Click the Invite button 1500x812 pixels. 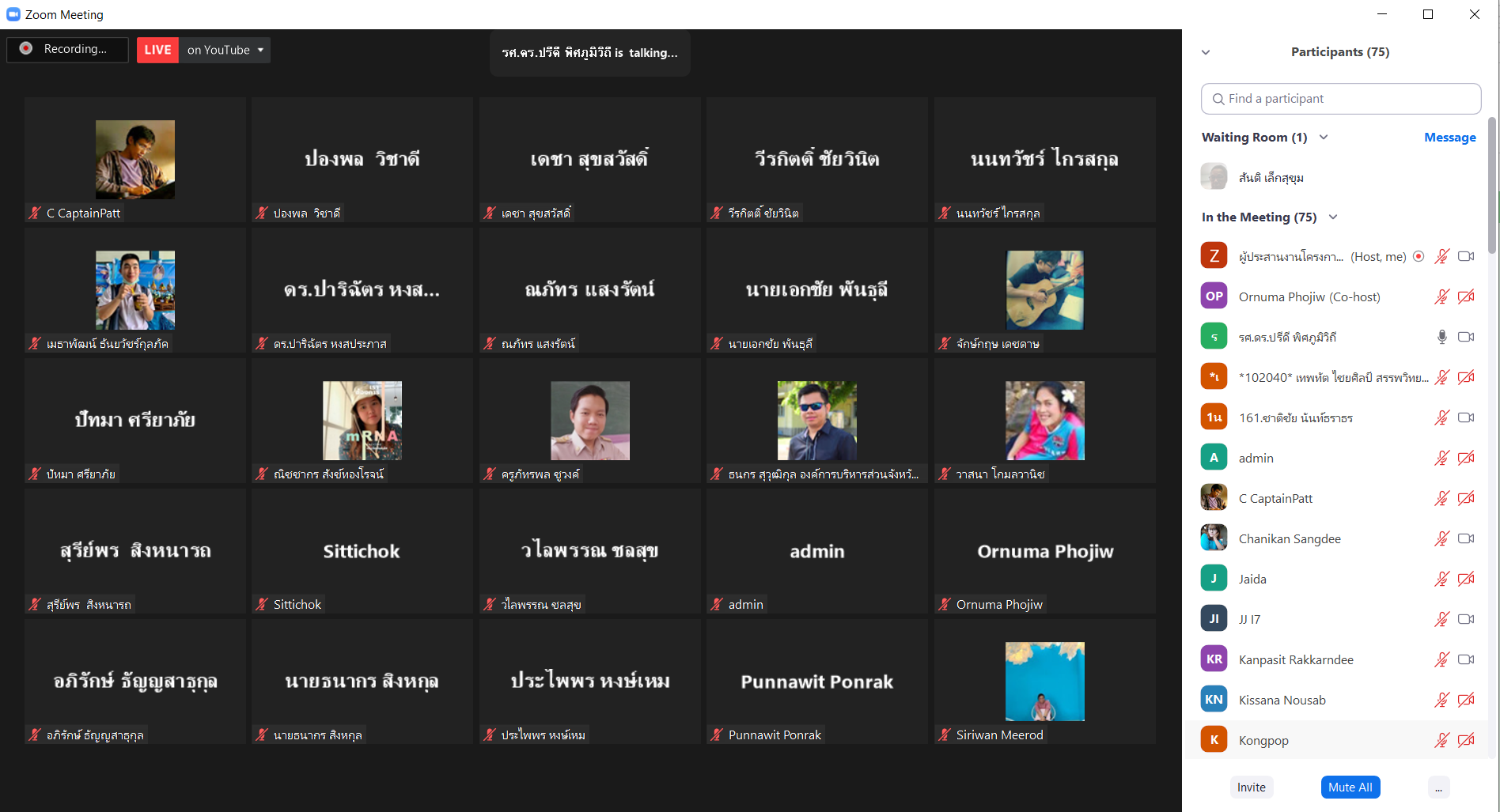coord(1252,787)
